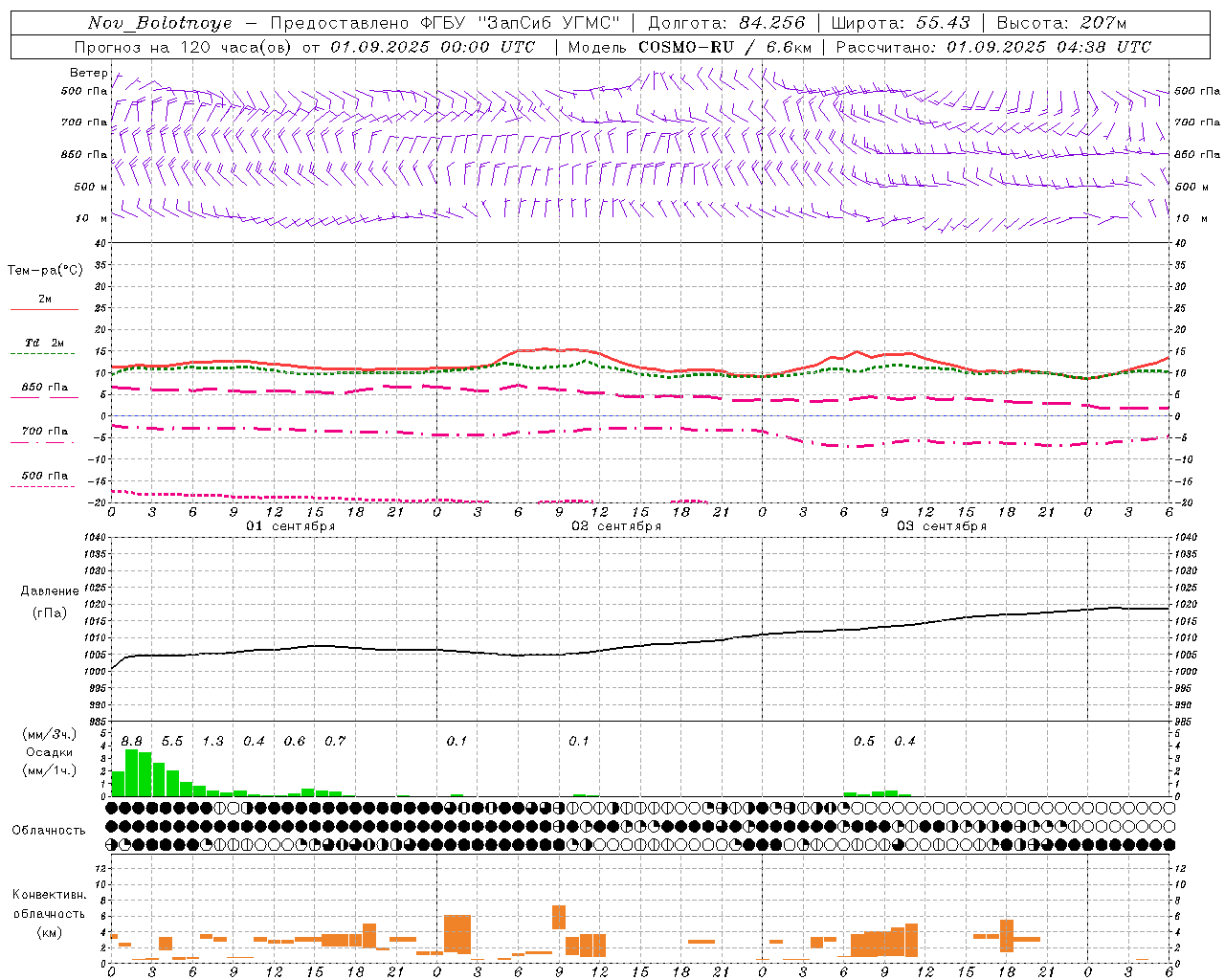Image resolution: width=1225 pixels, height=980 pixels.
Task: Click the tallest green precipitation bar
Action: (x=132, y=772)
